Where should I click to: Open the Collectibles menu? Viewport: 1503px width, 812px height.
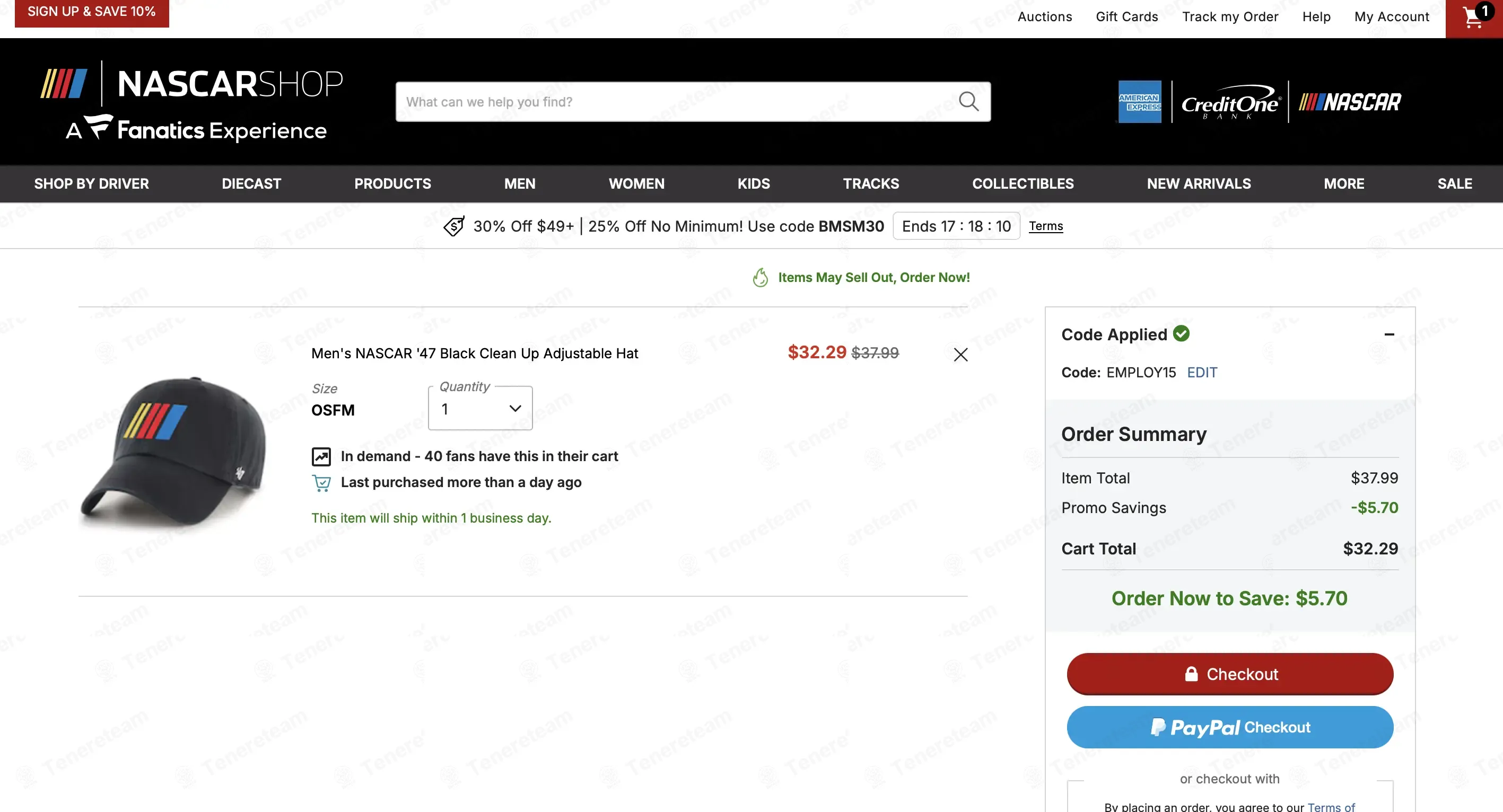coord(1023,183)
